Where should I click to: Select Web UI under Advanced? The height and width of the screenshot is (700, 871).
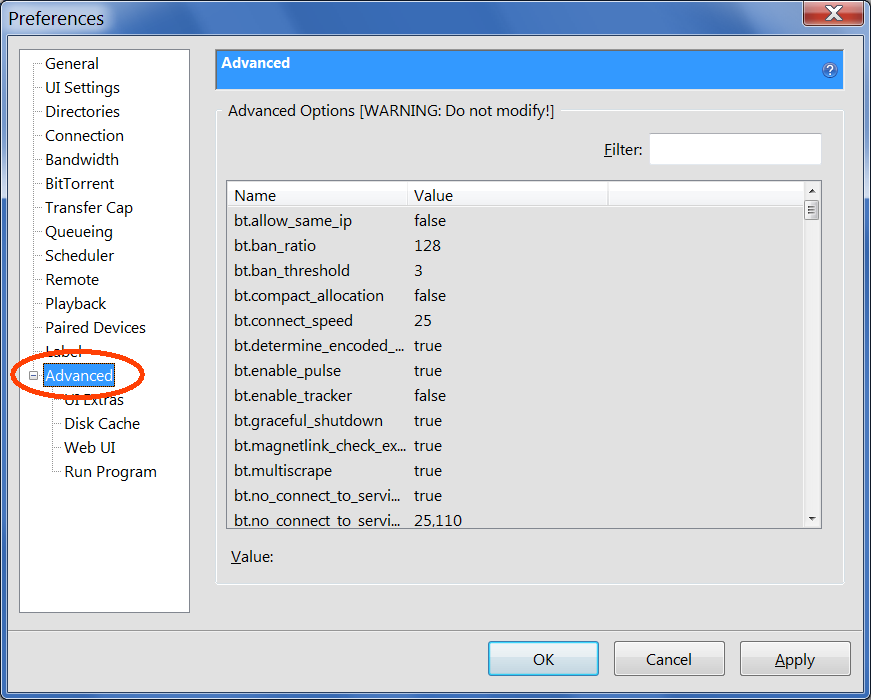point(90,448)
